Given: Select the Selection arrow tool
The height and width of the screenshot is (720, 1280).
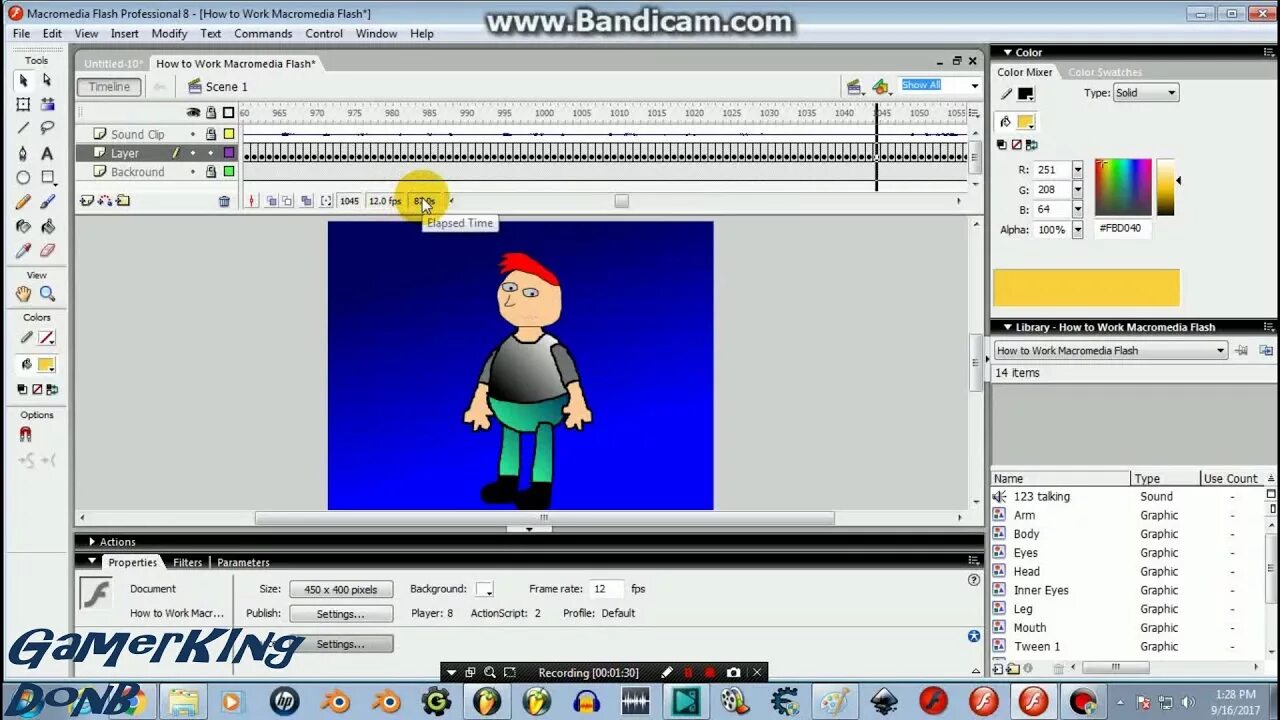Looking at the screenshot, I should [23, 80].
